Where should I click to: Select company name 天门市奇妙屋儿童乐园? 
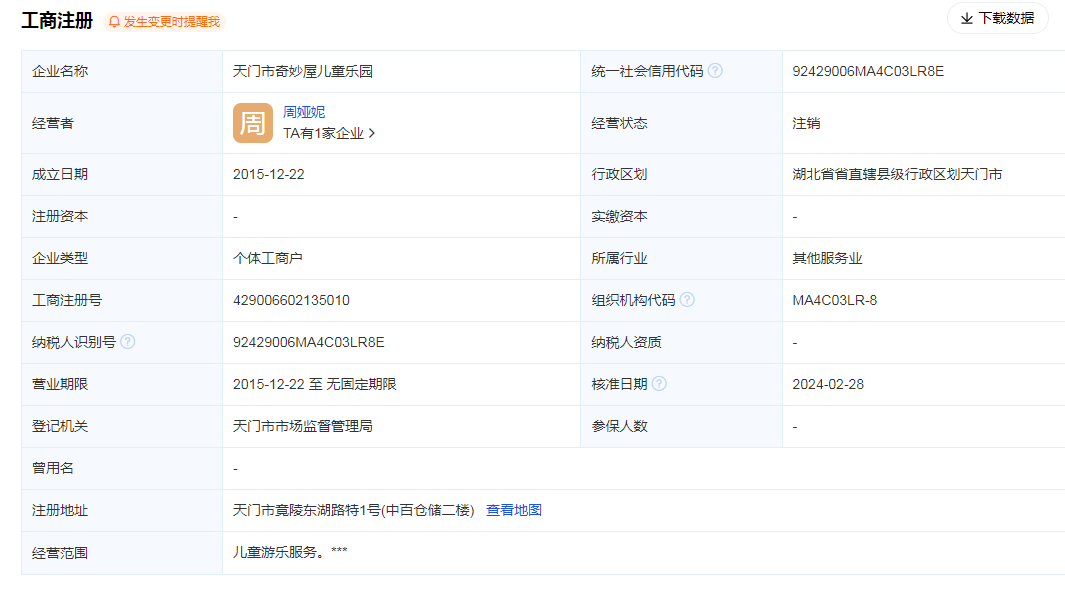click(303, 71)
